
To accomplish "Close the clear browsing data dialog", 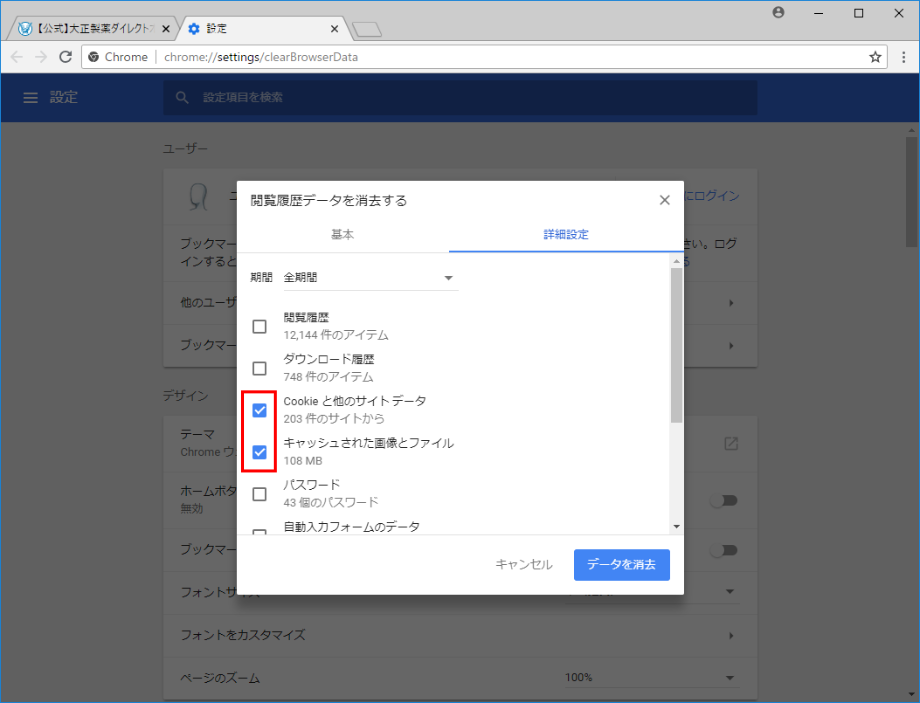I will pyautogui.click(x=664, y=200).
